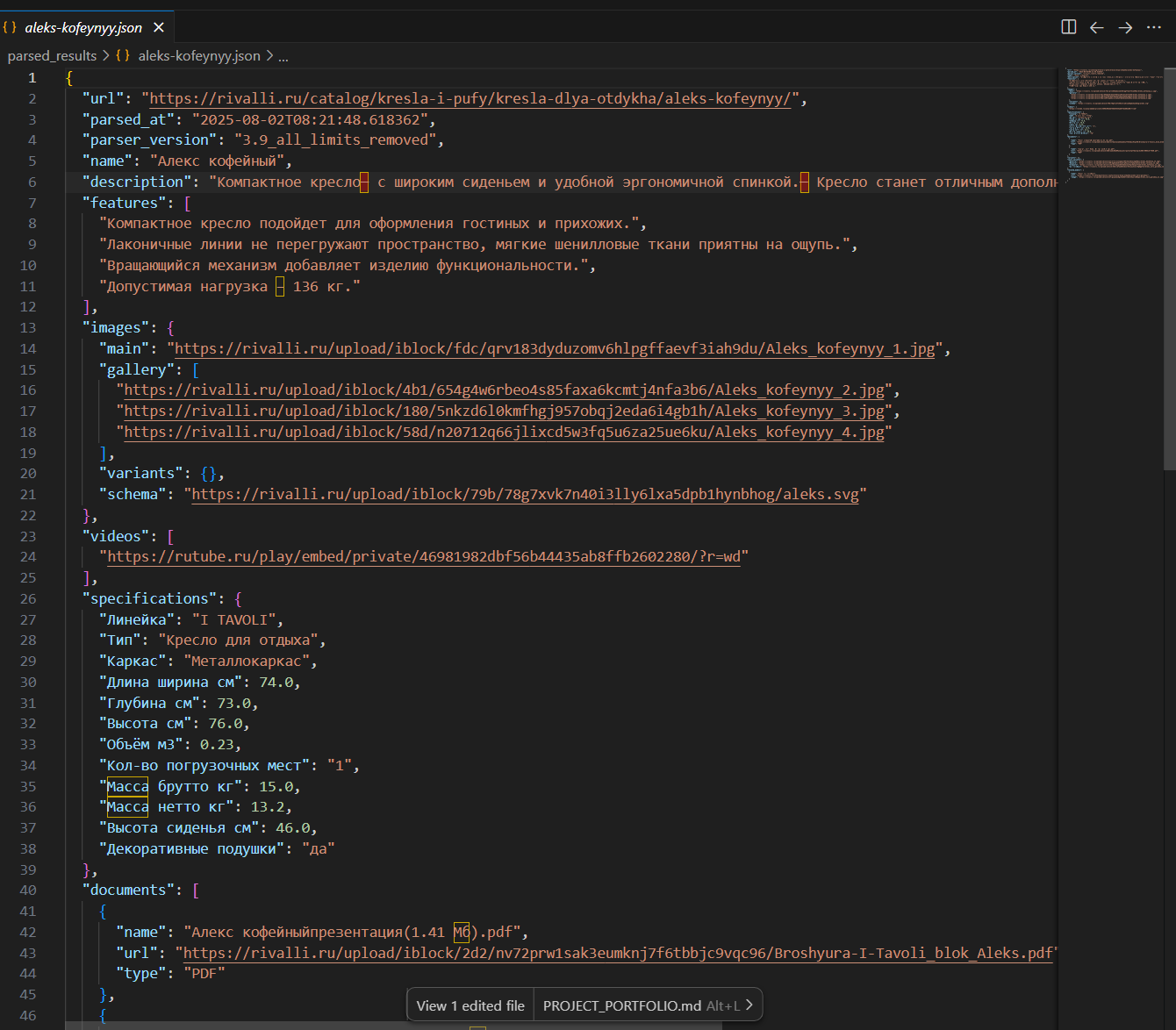
Task: Click the View 1 edited file button
Action: click(469, 1005)
